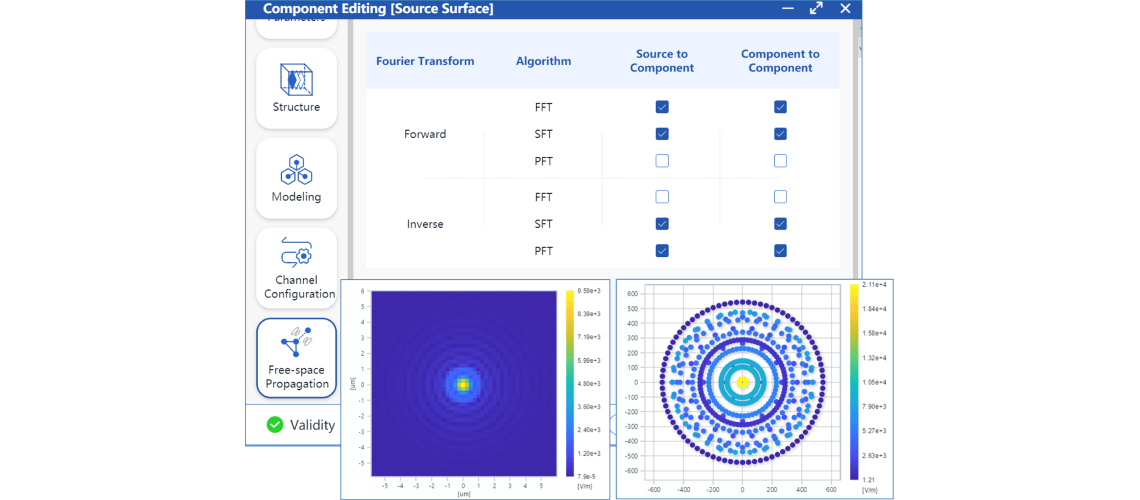The height and width of the screenshot is (500, 1140).
Task: Uncheck Forward SFT Component to Component
Action: click(x=780, y=134)
